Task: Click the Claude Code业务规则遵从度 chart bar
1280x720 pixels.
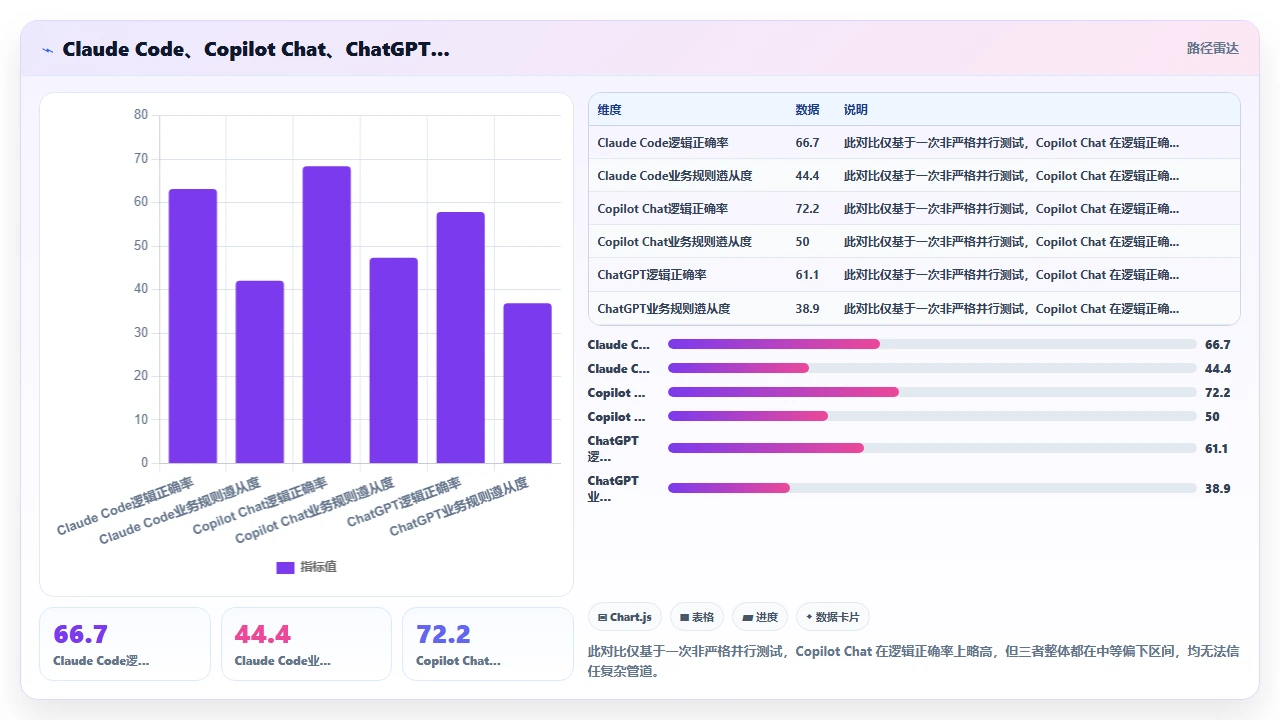Action: coord(259,372)
